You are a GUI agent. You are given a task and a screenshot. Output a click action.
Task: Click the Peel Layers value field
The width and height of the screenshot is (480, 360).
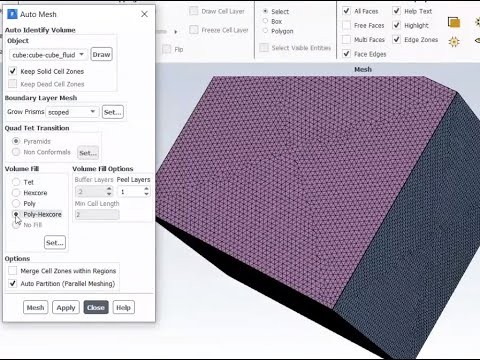point(130,192)
